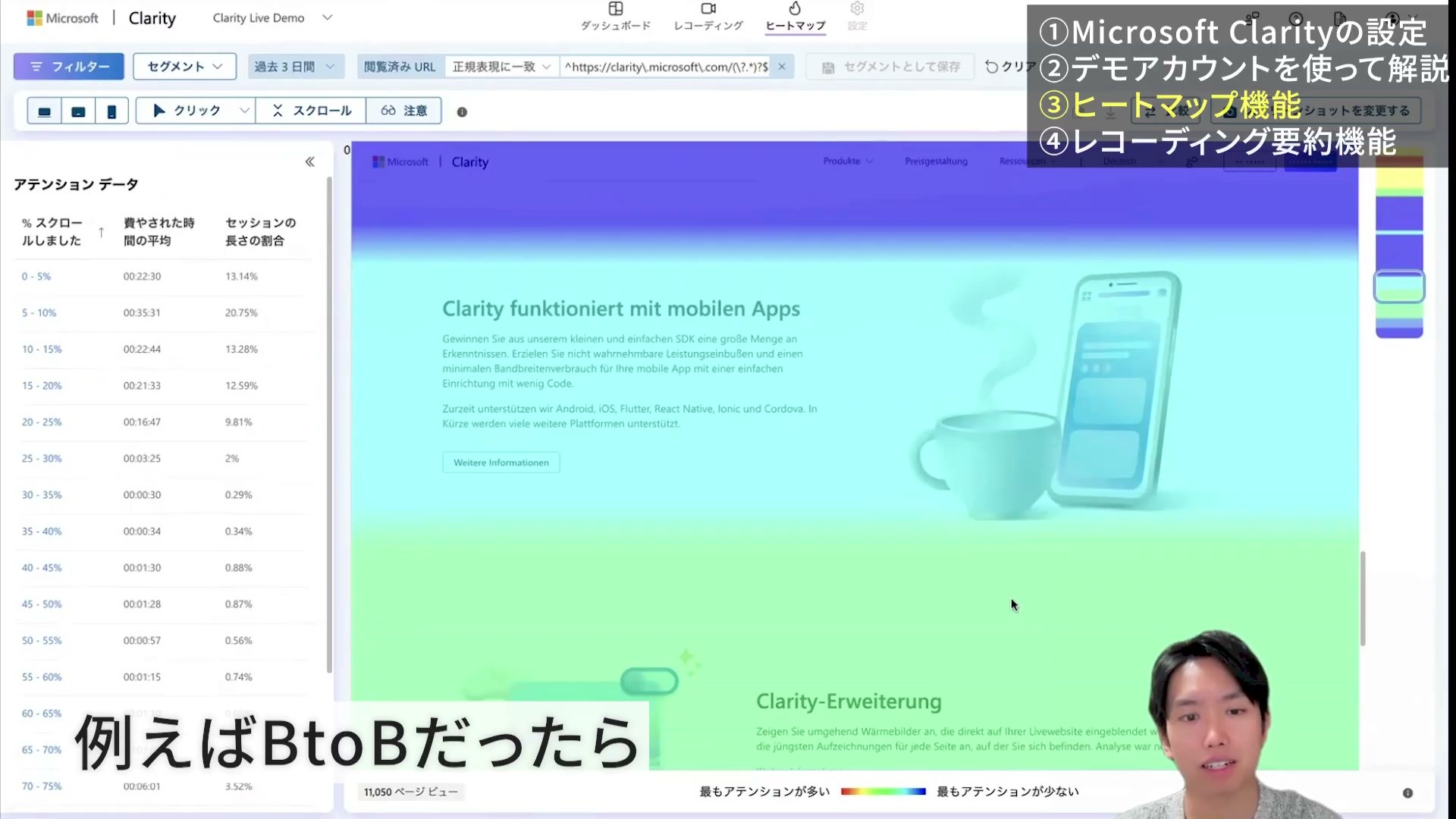Select the ヒートマップ tab

tap(795, 17)
